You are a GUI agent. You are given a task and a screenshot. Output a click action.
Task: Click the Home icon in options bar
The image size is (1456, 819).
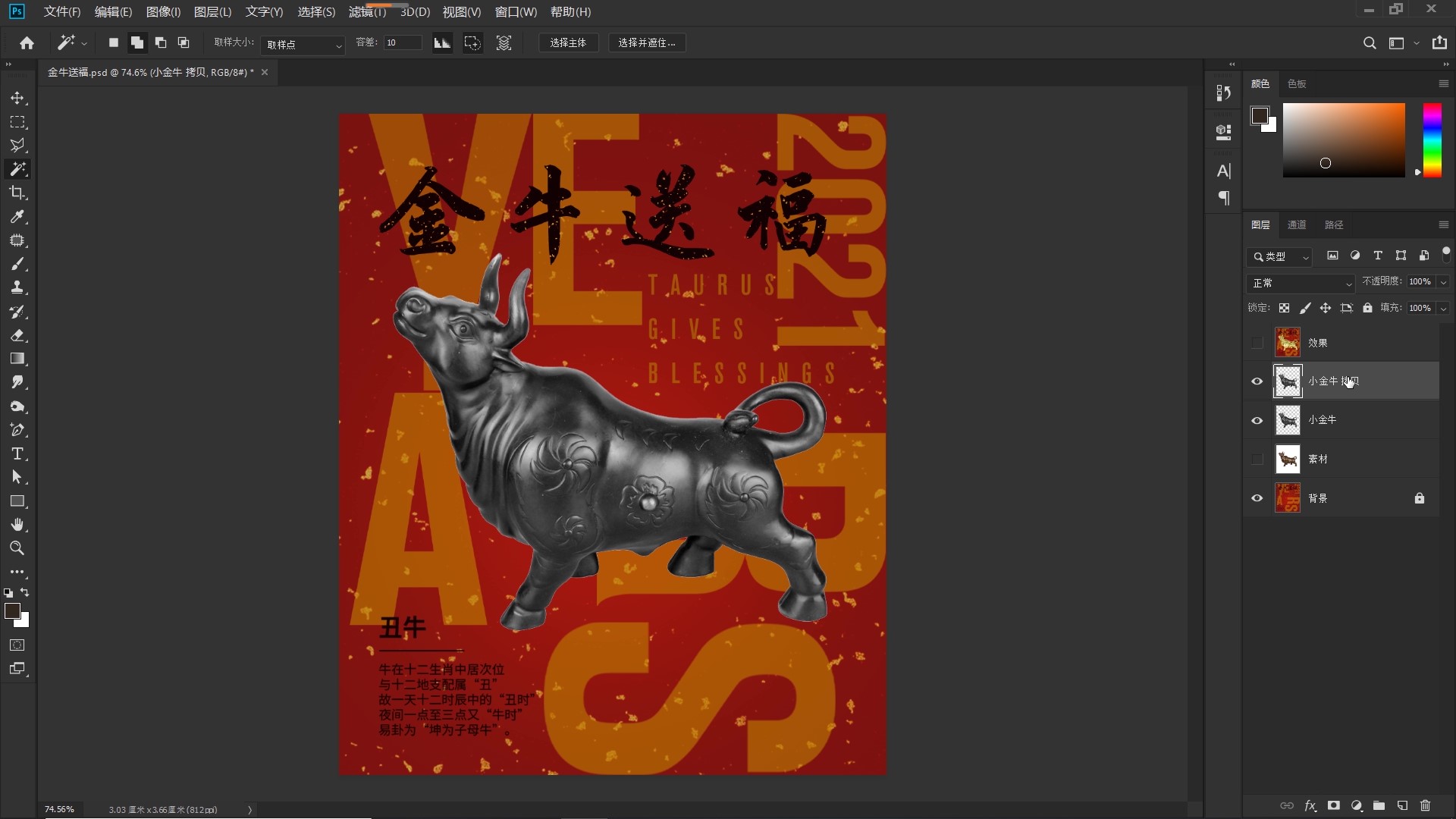(27, 43)
